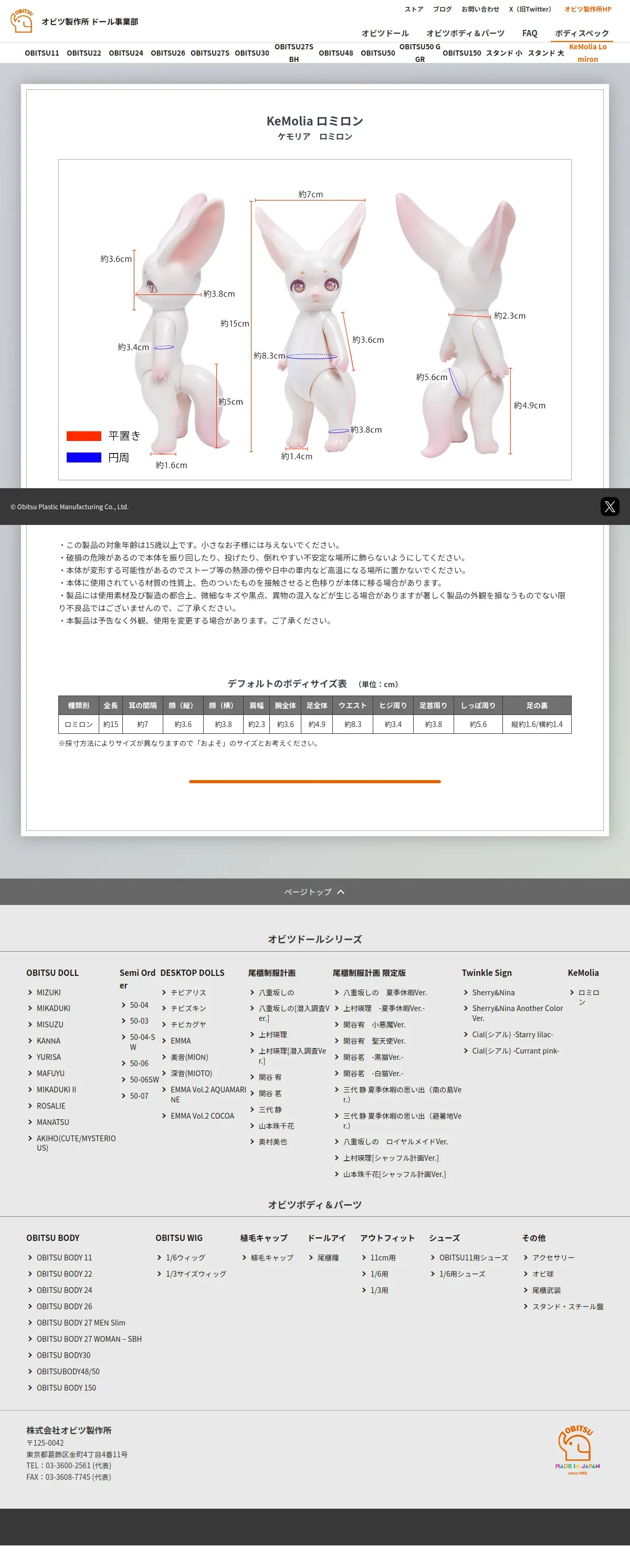Open the オビツドール main menu

click(385, 33)
